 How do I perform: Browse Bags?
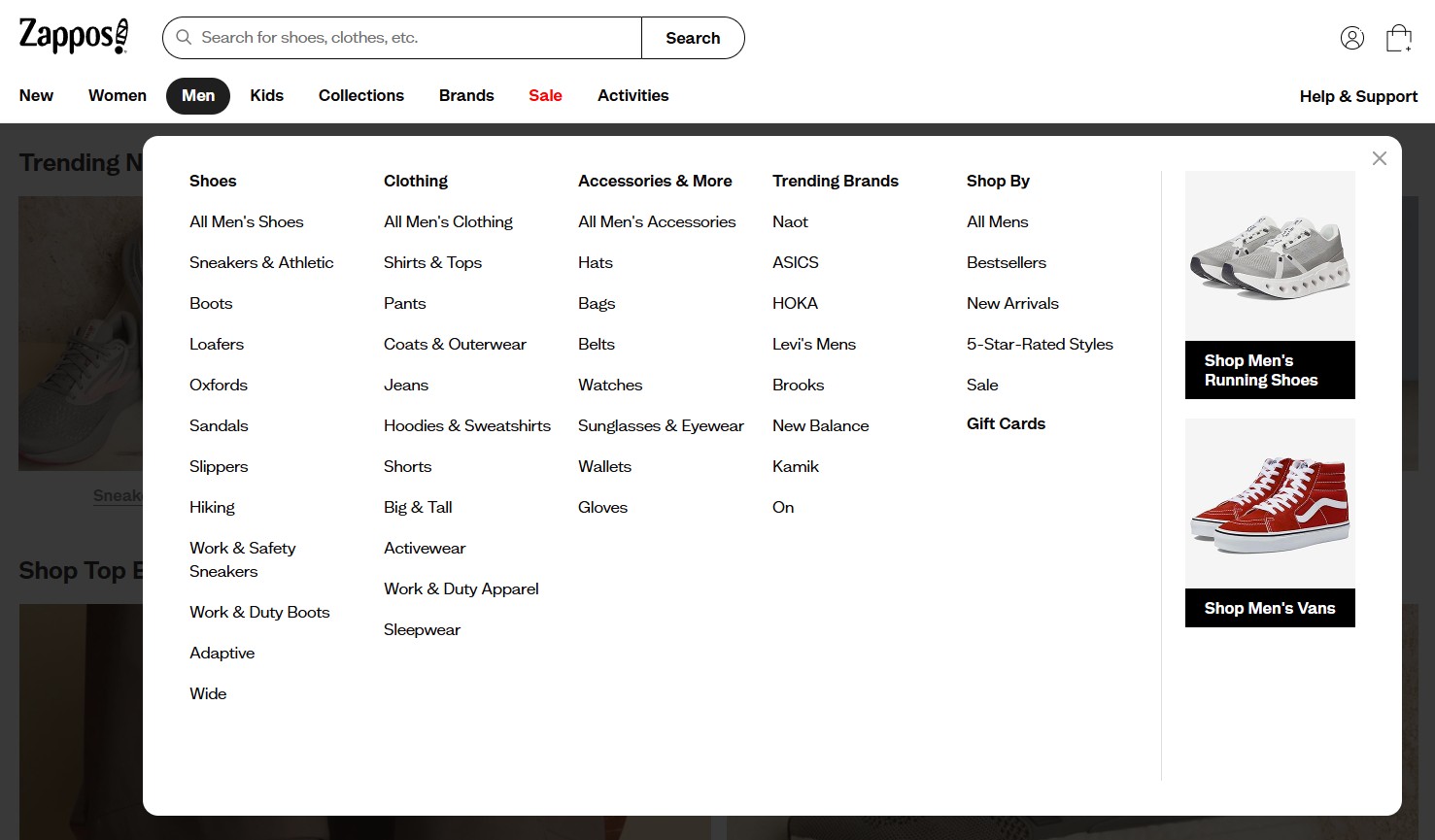tap(597, 303)
